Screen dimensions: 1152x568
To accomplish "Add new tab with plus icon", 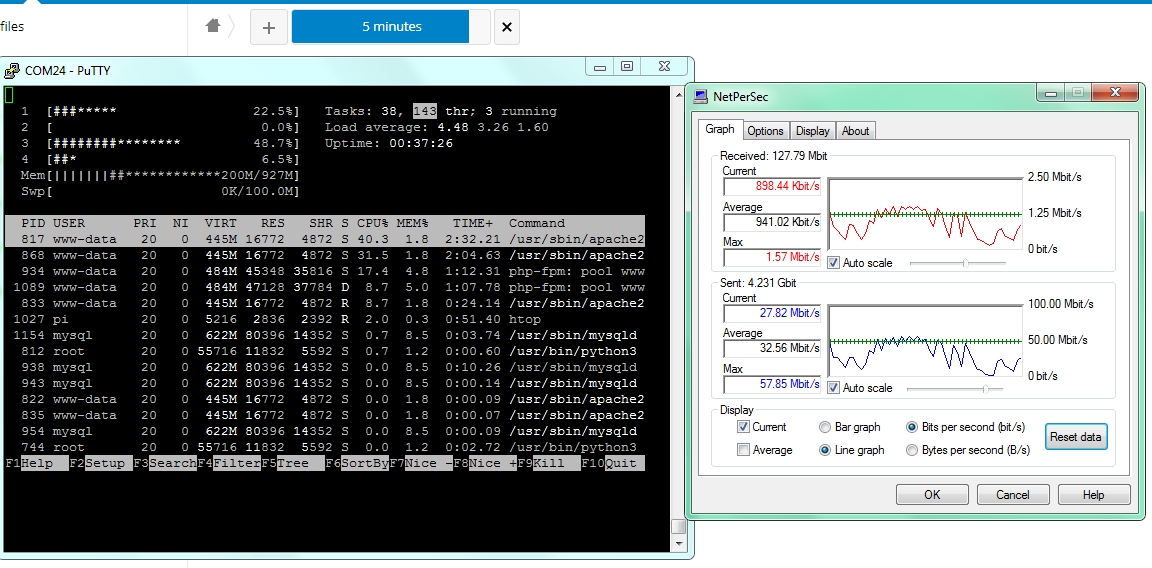I will point(268,27).
